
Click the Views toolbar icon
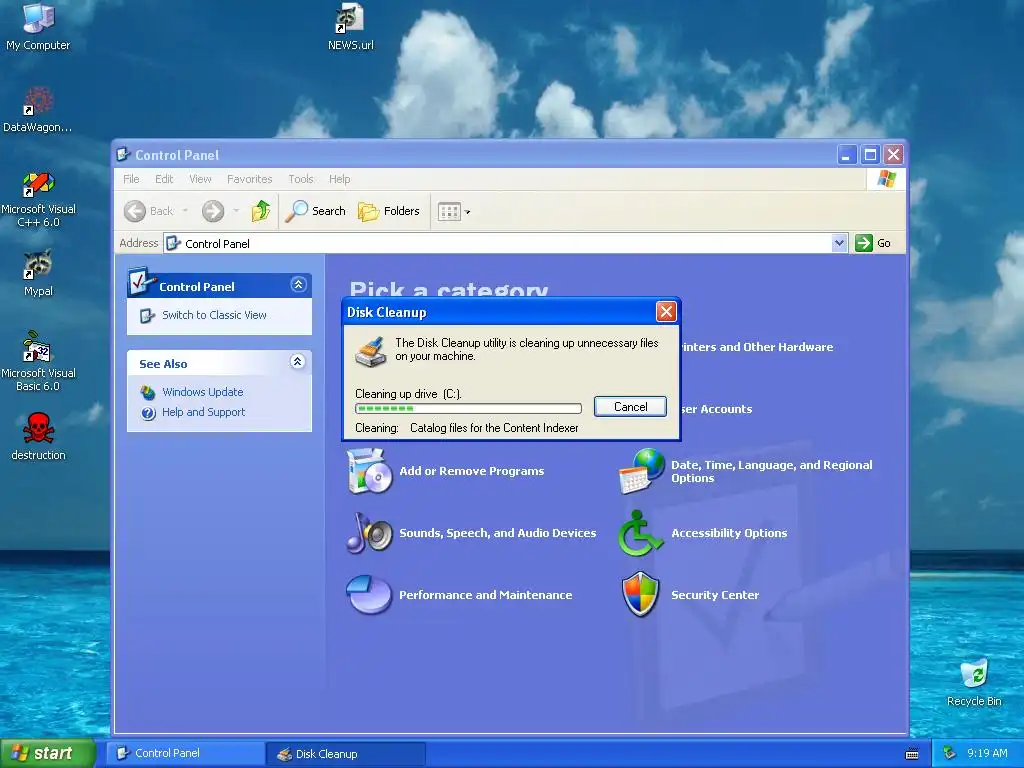449,212
